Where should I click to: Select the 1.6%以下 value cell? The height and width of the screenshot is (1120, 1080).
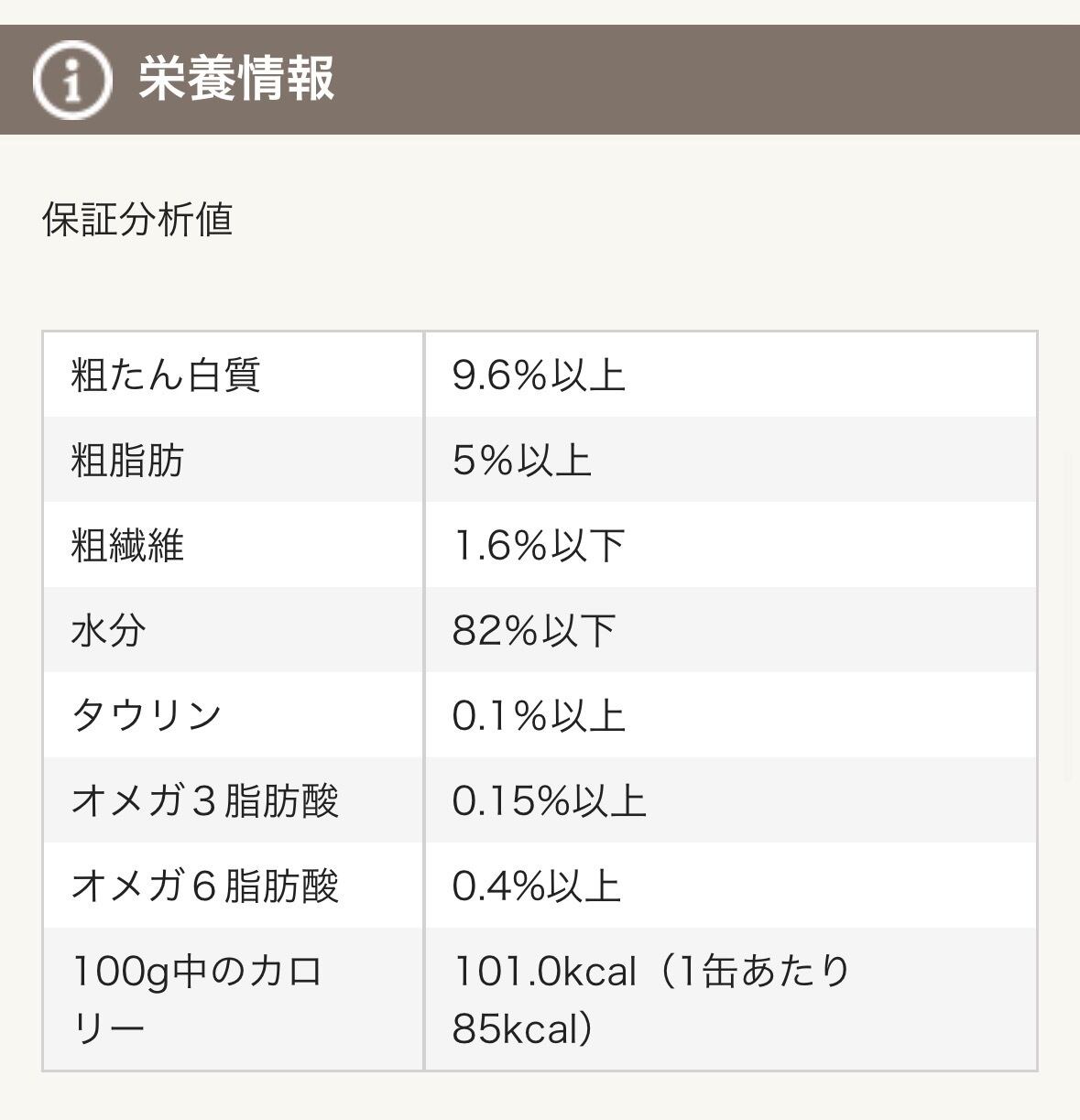point(539,546)
